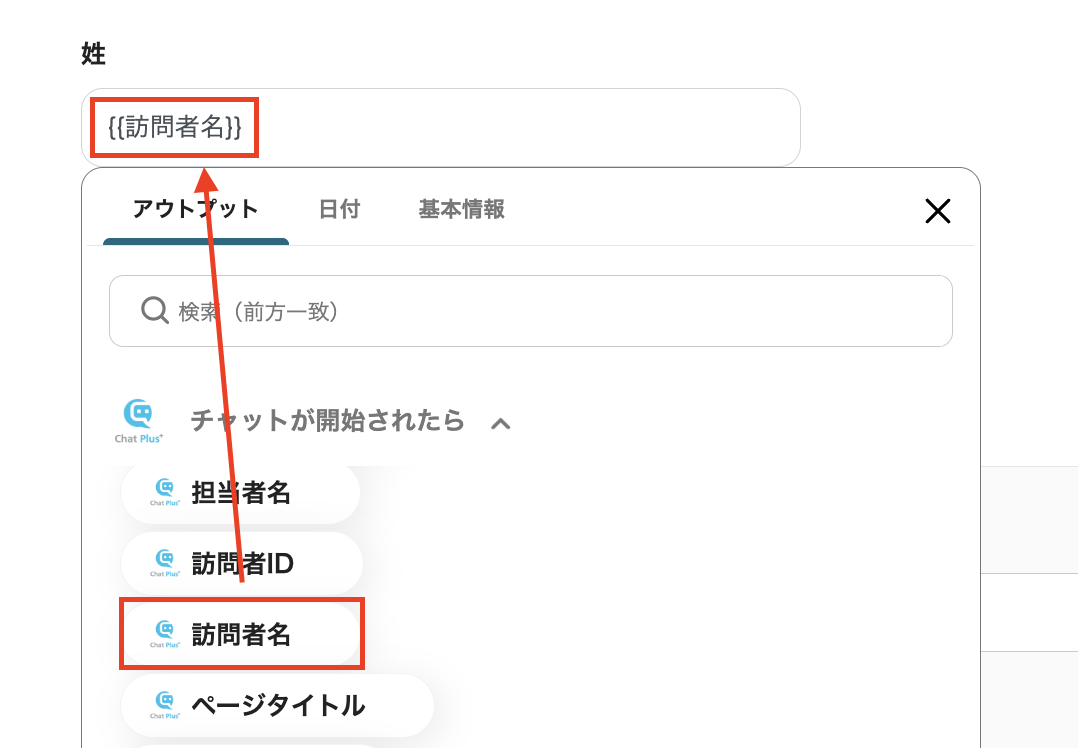Image resolution: width=1078 pixels, height=748 pixels.
Task: Select the 訪問者名 output item
Action: point(241,634)
